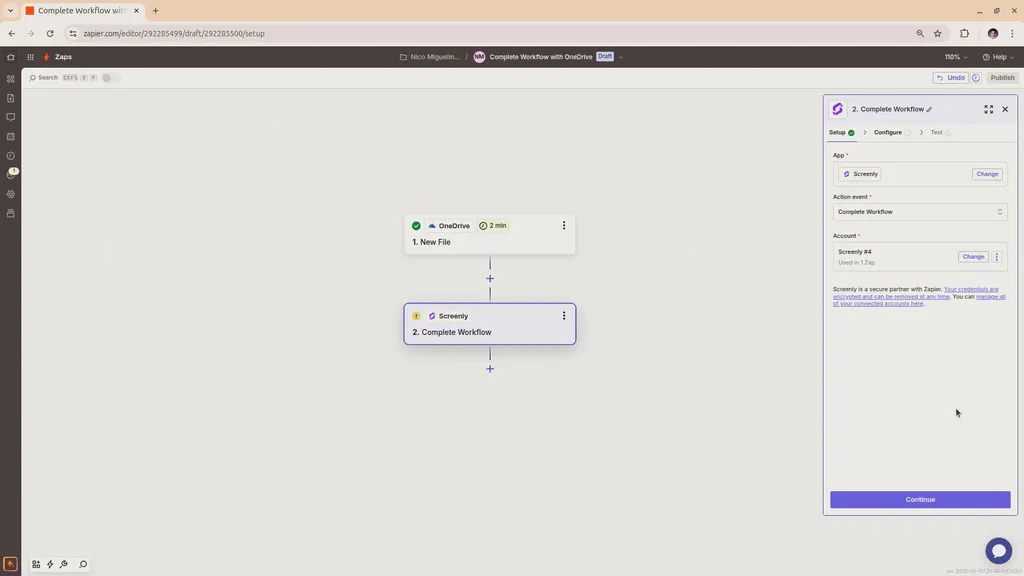Open Notifications showing one alert in sidebar
Screen dimensions: 1024x576
point(10,171)
